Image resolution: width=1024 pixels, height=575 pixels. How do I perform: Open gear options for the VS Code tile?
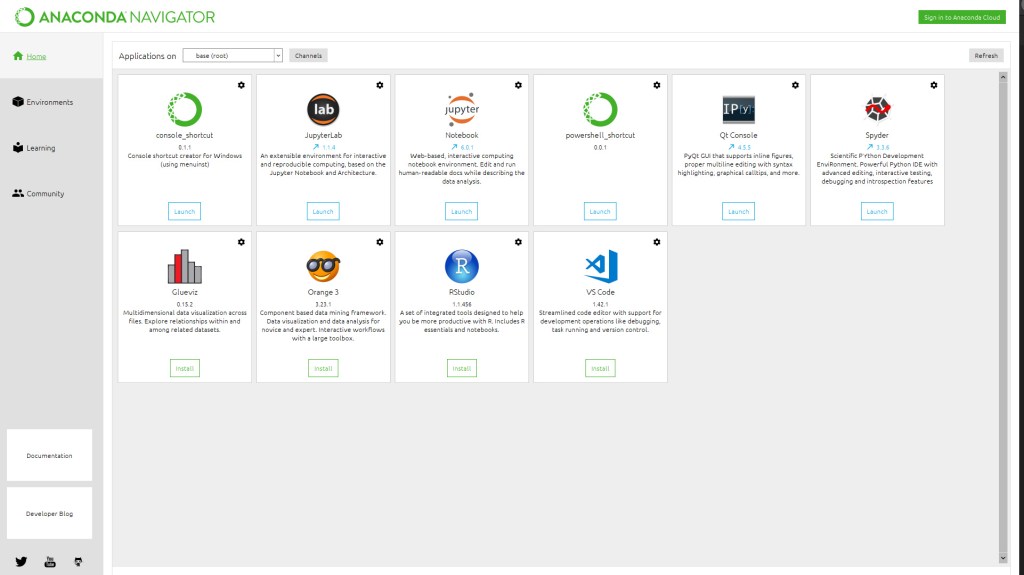pos(656,242)
